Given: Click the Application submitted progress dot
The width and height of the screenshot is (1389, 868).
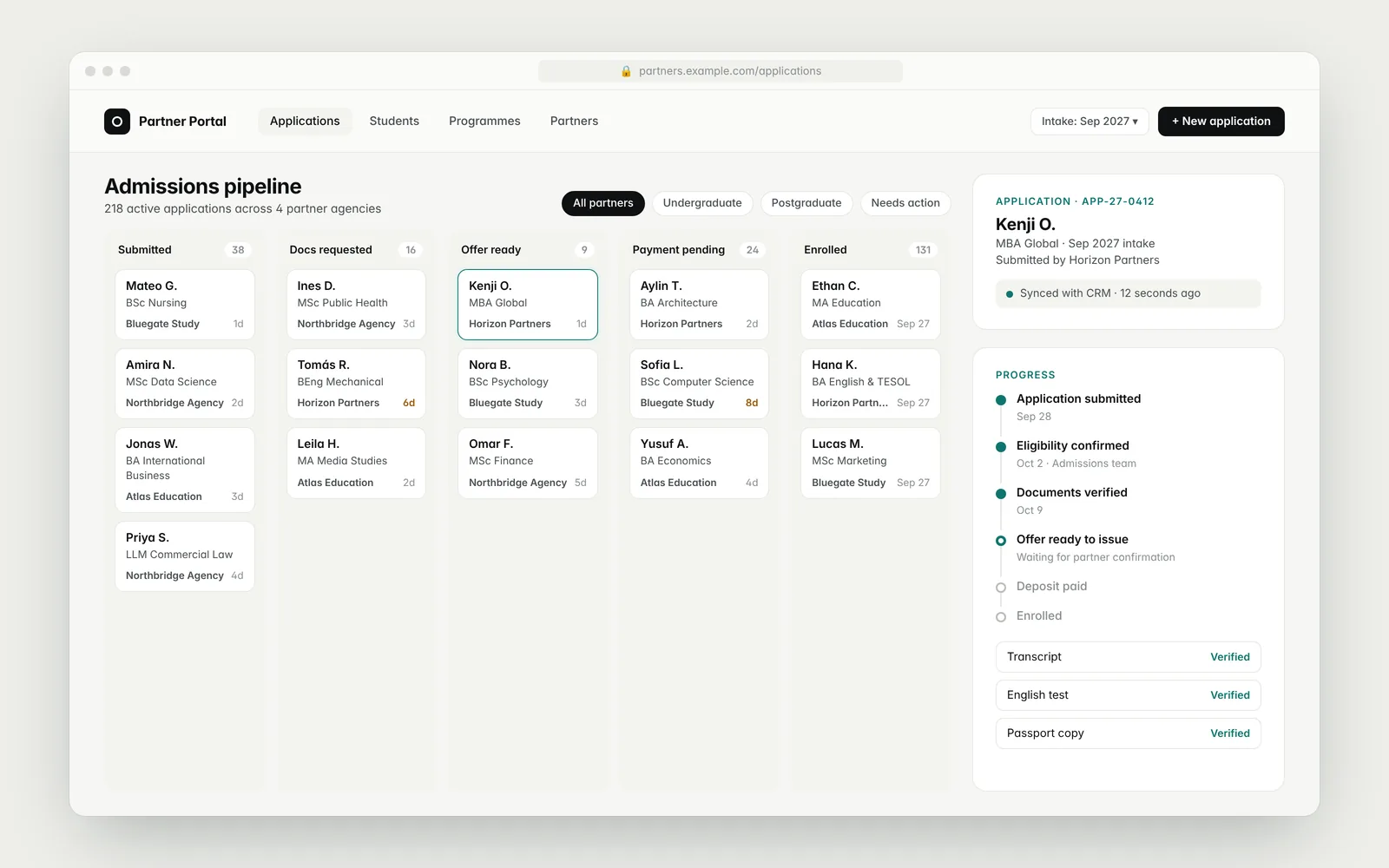Looking at the screenshot, I should 1001,400.
